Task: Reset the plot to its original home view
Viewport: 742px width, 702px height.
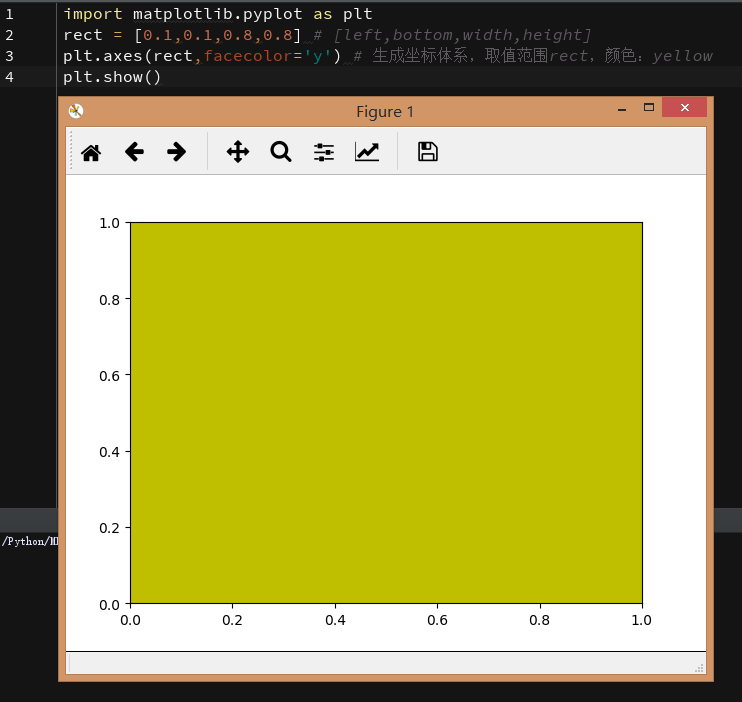Action: pyautogui.click(x=91, y=152)
